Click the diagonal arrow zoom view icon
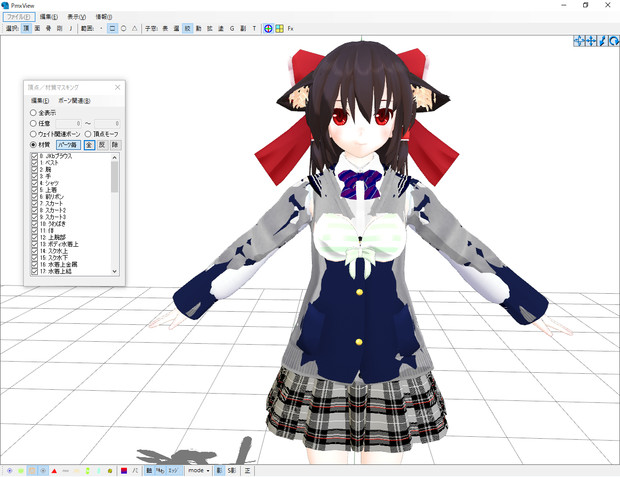 (603, 41)
